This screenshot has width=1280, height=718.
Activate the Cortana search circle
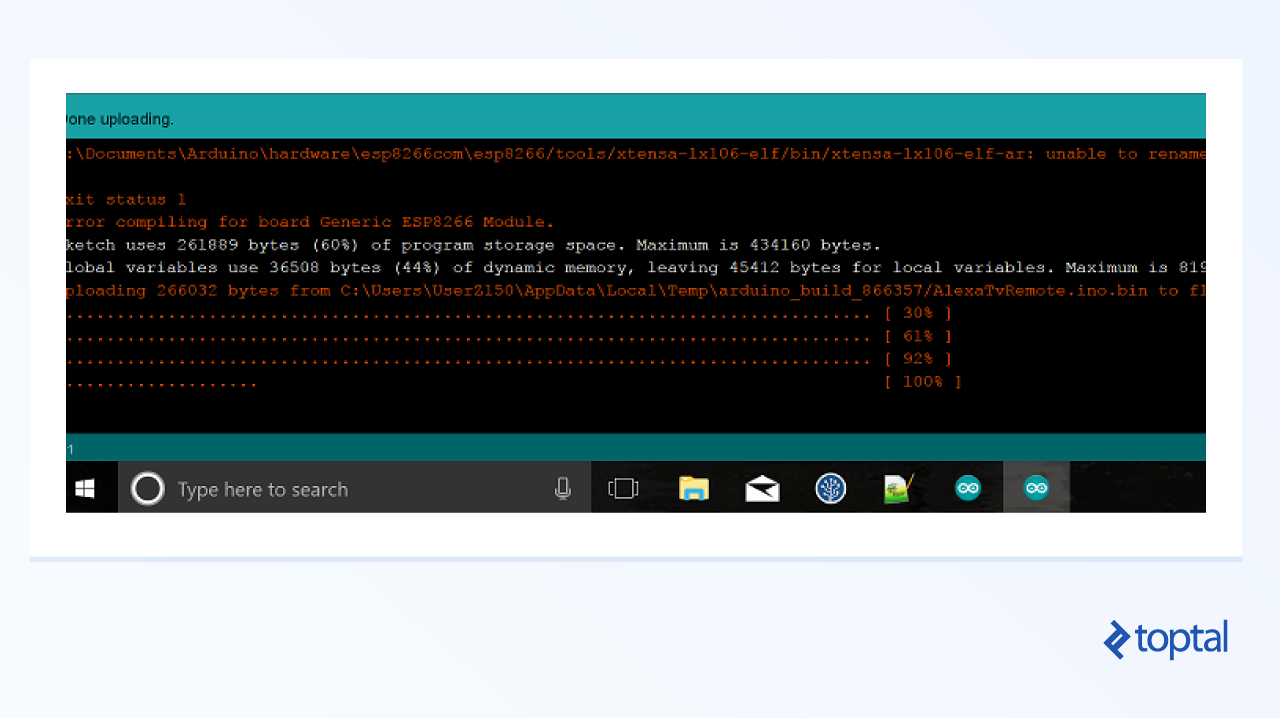coord(147,488)
